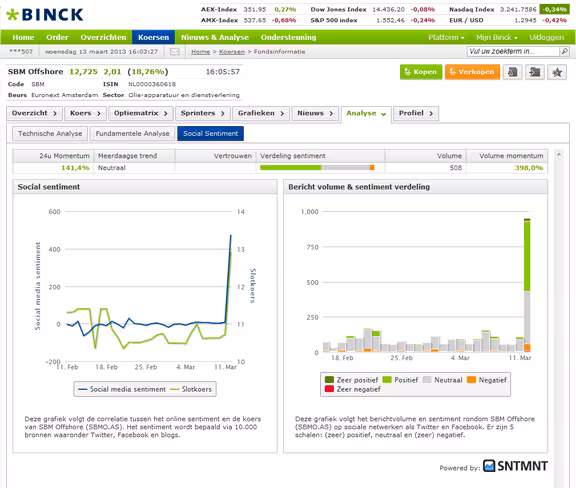Viewport: 576px width, 488px height.
Task: Click the document icon beside Verkopen
Action: [x=513, y=72]
